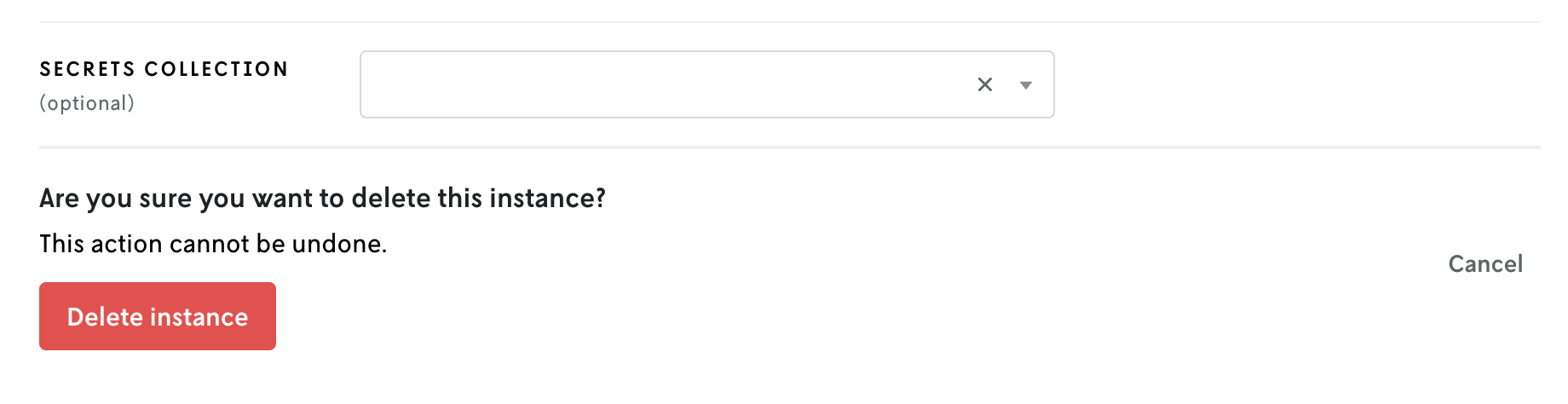Open the list of secrets collections
Viewport: 1568px width, 404px height.
tap(1026, 85)
